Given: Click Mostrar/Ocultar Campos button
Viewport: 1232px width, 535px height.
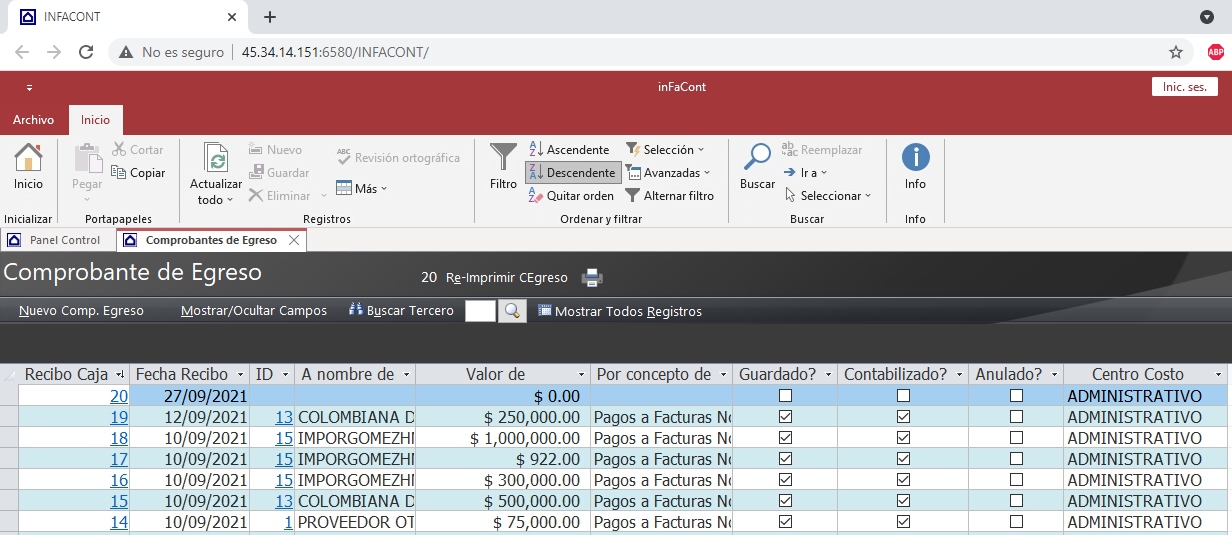Looking at the screenshot, I should (x=254, y=311).
